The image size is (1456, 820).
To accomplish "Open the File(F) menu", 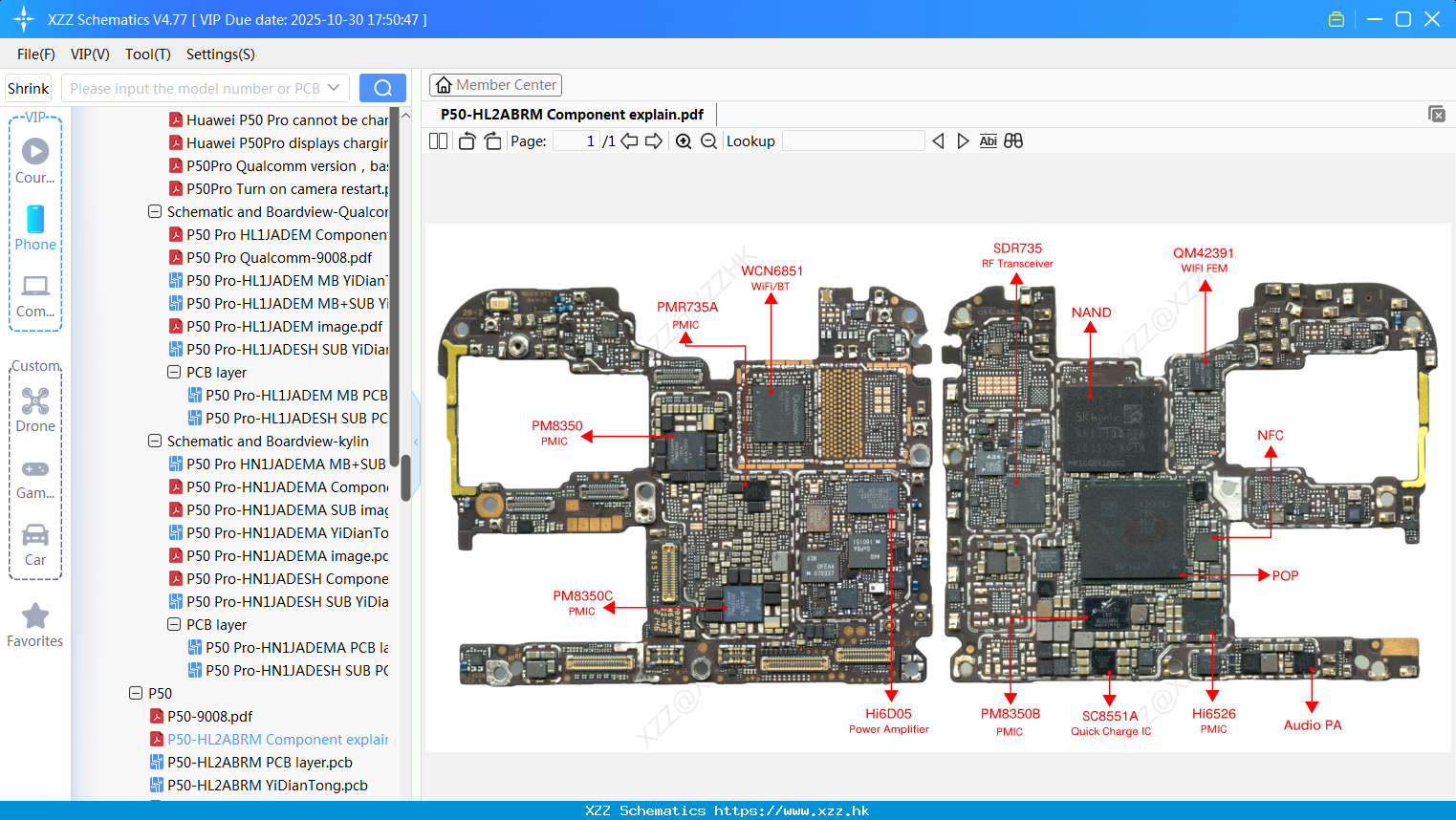I will pos(36,54).
